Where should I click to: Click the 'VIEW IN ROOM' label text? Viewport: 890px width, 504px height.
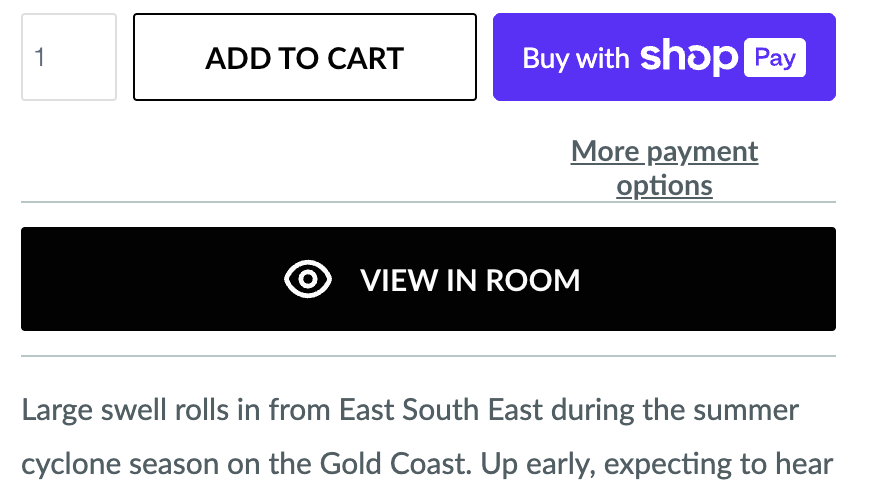[x=470, y=280]
